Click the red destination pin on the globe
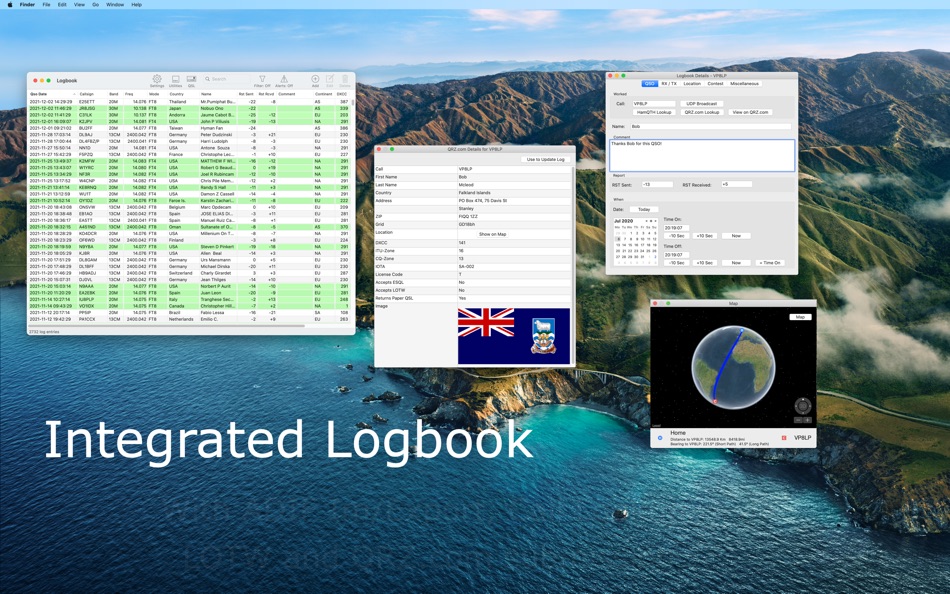The height and width of the screenshot is (594, 950). pyautogui.click(x=715, y=401)
